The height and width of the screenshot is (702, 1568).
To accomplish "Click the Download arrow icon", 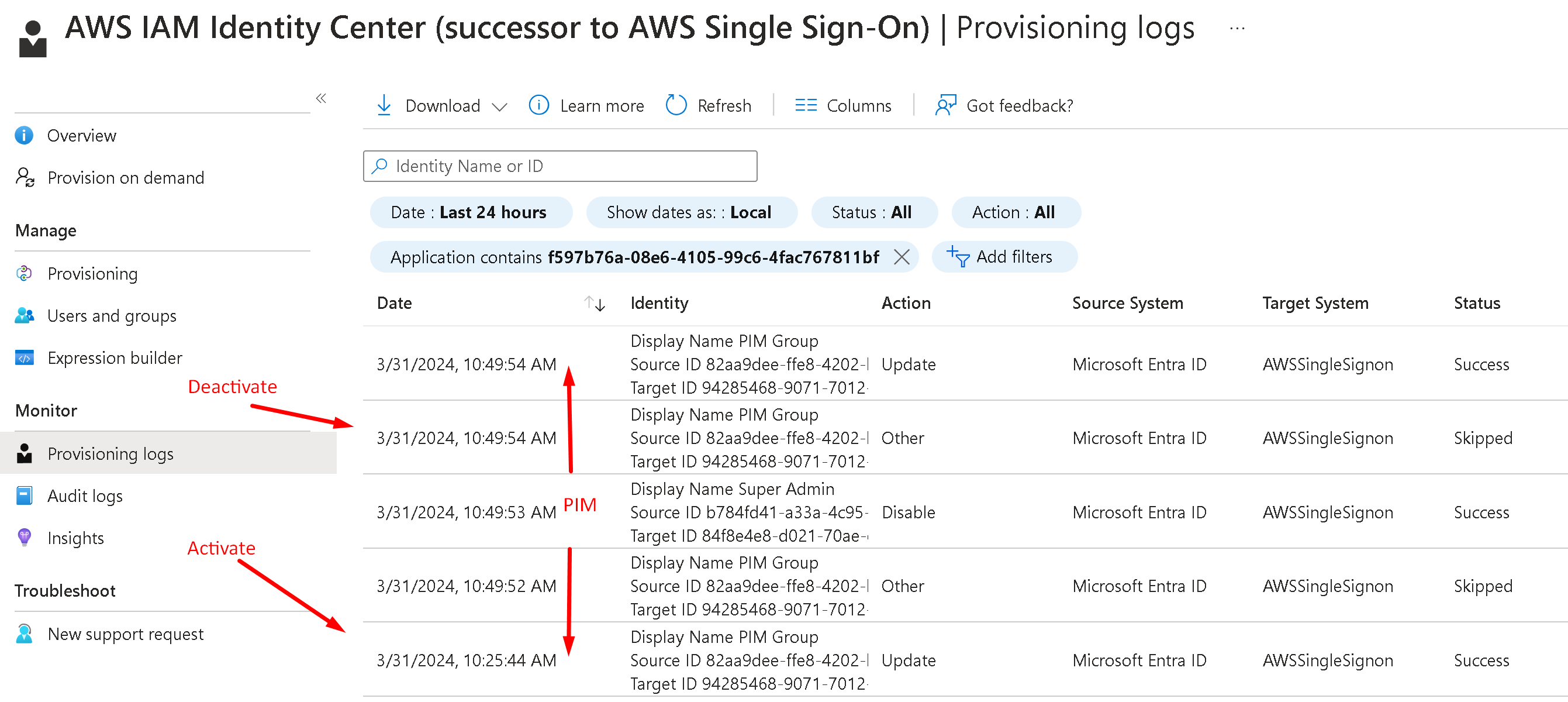I will pos(384,105).
